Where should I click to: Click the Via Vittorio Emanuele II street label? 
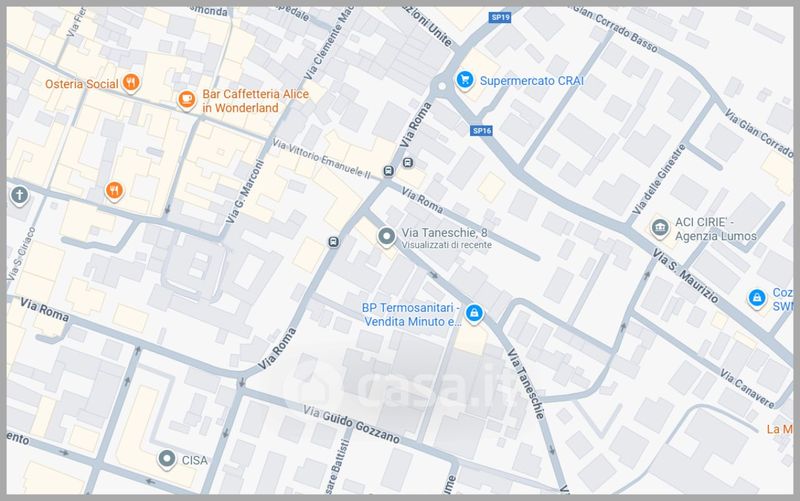321,159
